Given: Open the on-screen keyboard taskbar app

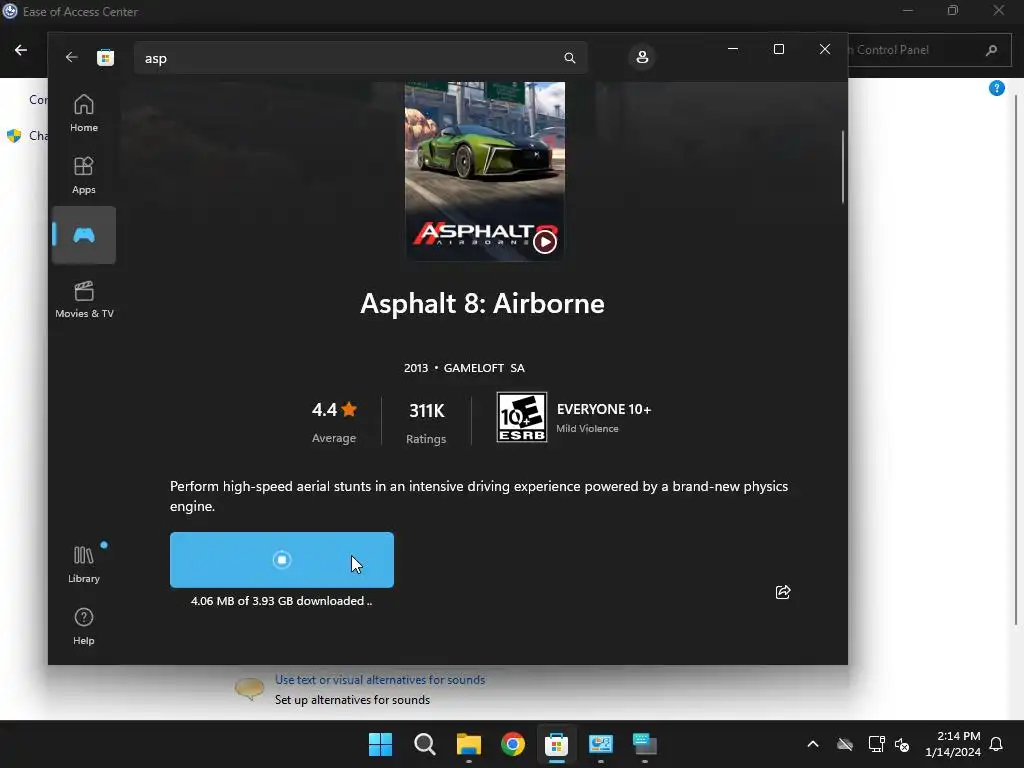Looking at the screenshot, I should (645, 744).
